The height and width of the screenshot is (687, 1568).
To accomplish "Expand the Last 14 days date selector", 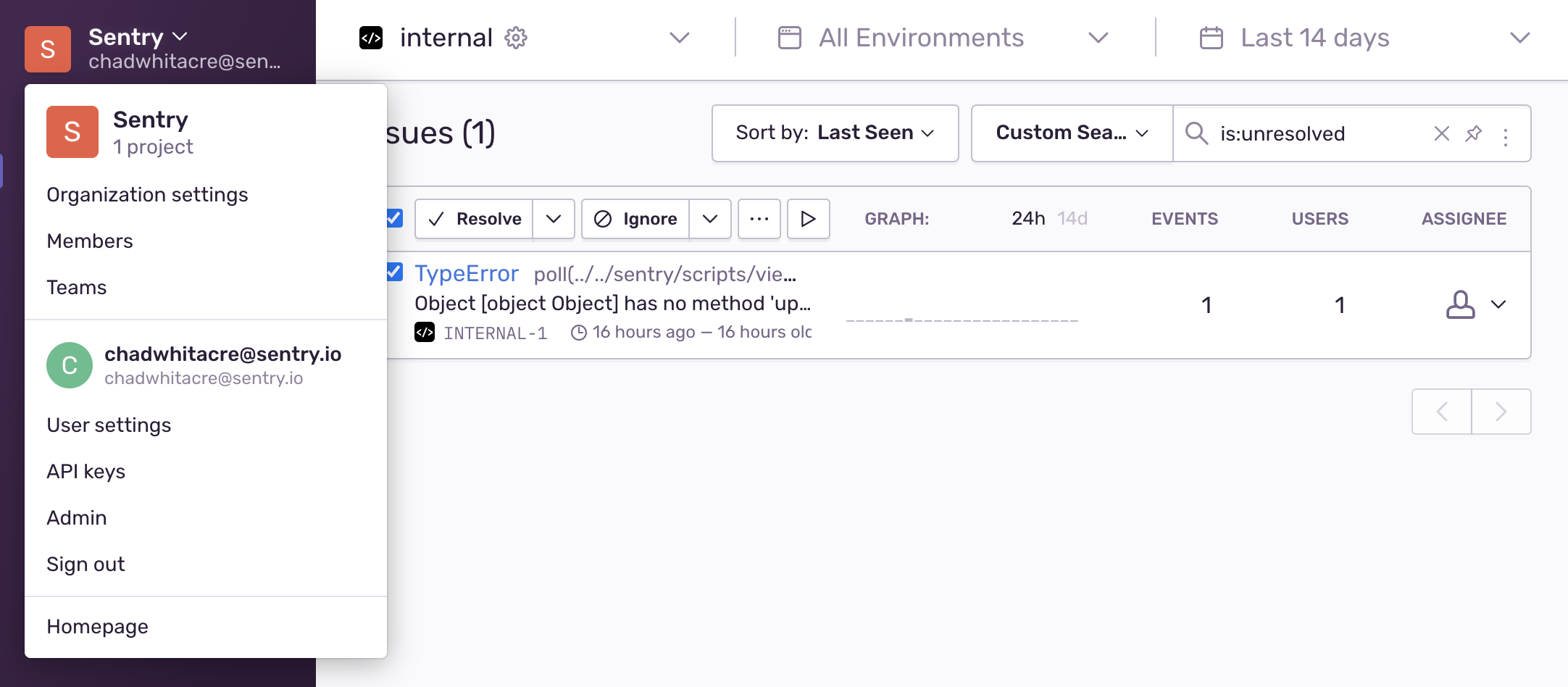I will [x=1365, y=38].
